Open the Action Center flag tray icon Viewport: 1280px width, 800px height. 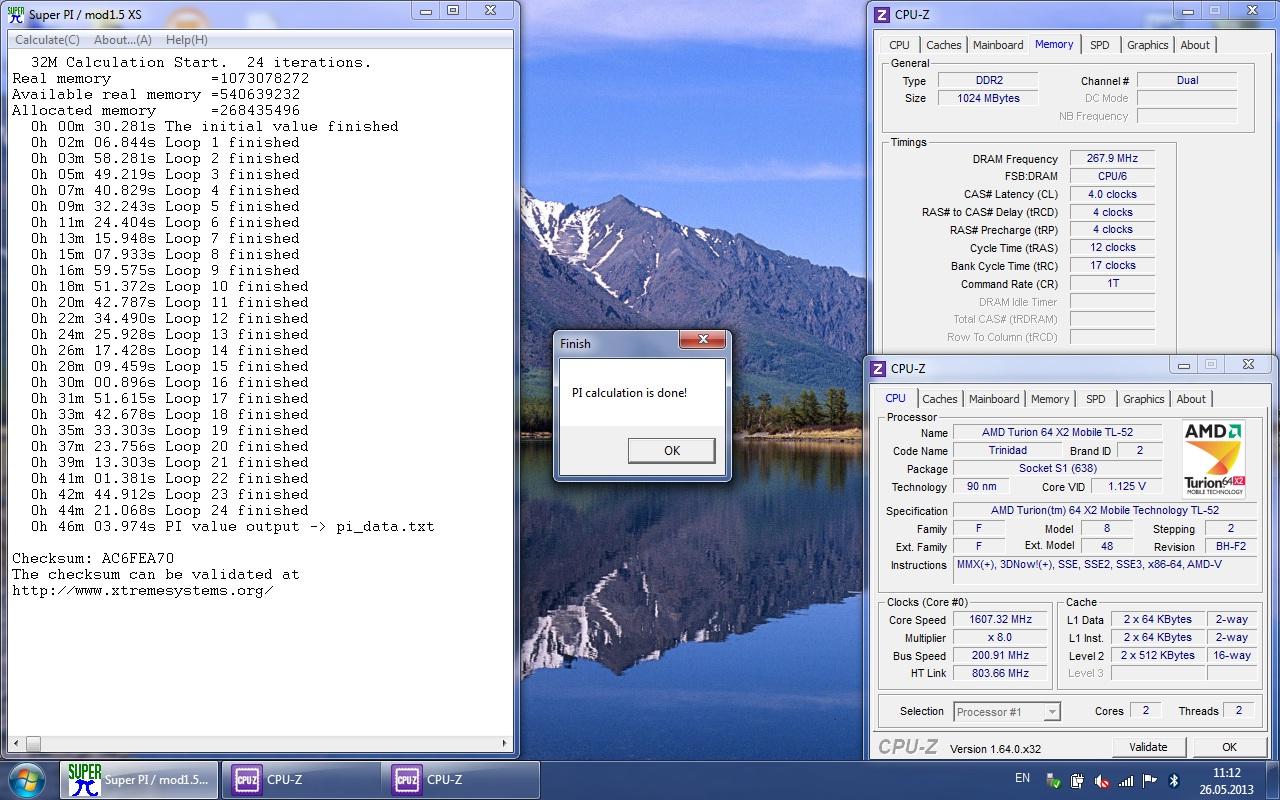1150,780
